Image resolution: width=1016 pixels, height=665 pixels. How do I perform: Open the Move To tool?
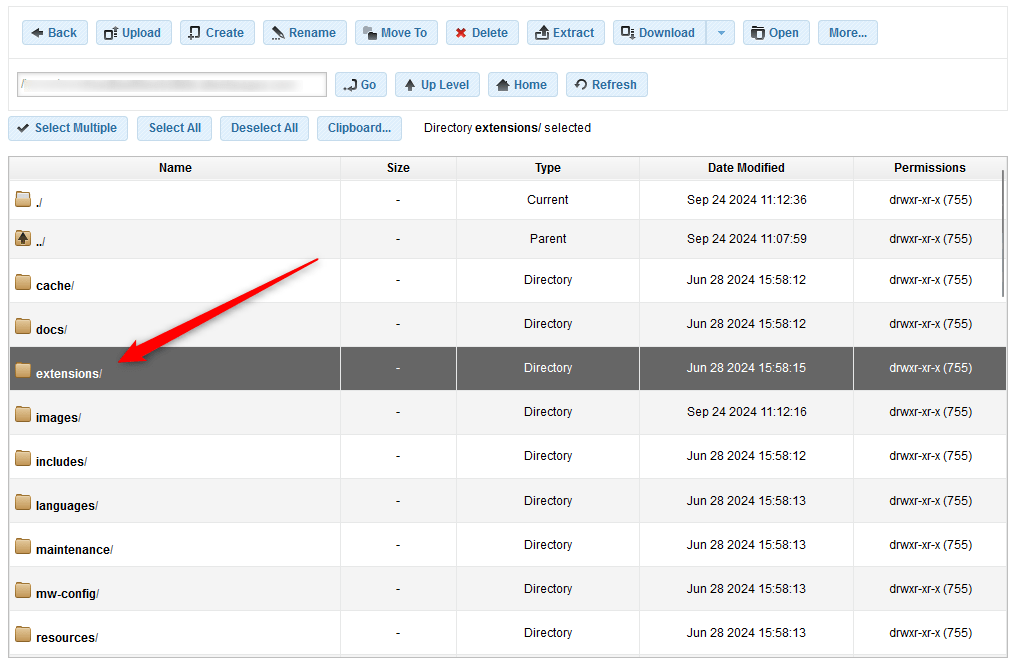click(x=367, y=32)
